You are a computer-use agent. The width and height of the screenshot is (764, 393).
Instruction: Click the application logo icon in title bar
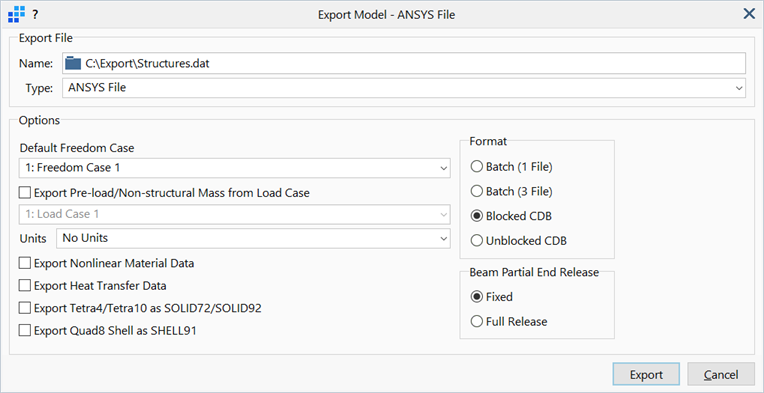tap(17, 15)
